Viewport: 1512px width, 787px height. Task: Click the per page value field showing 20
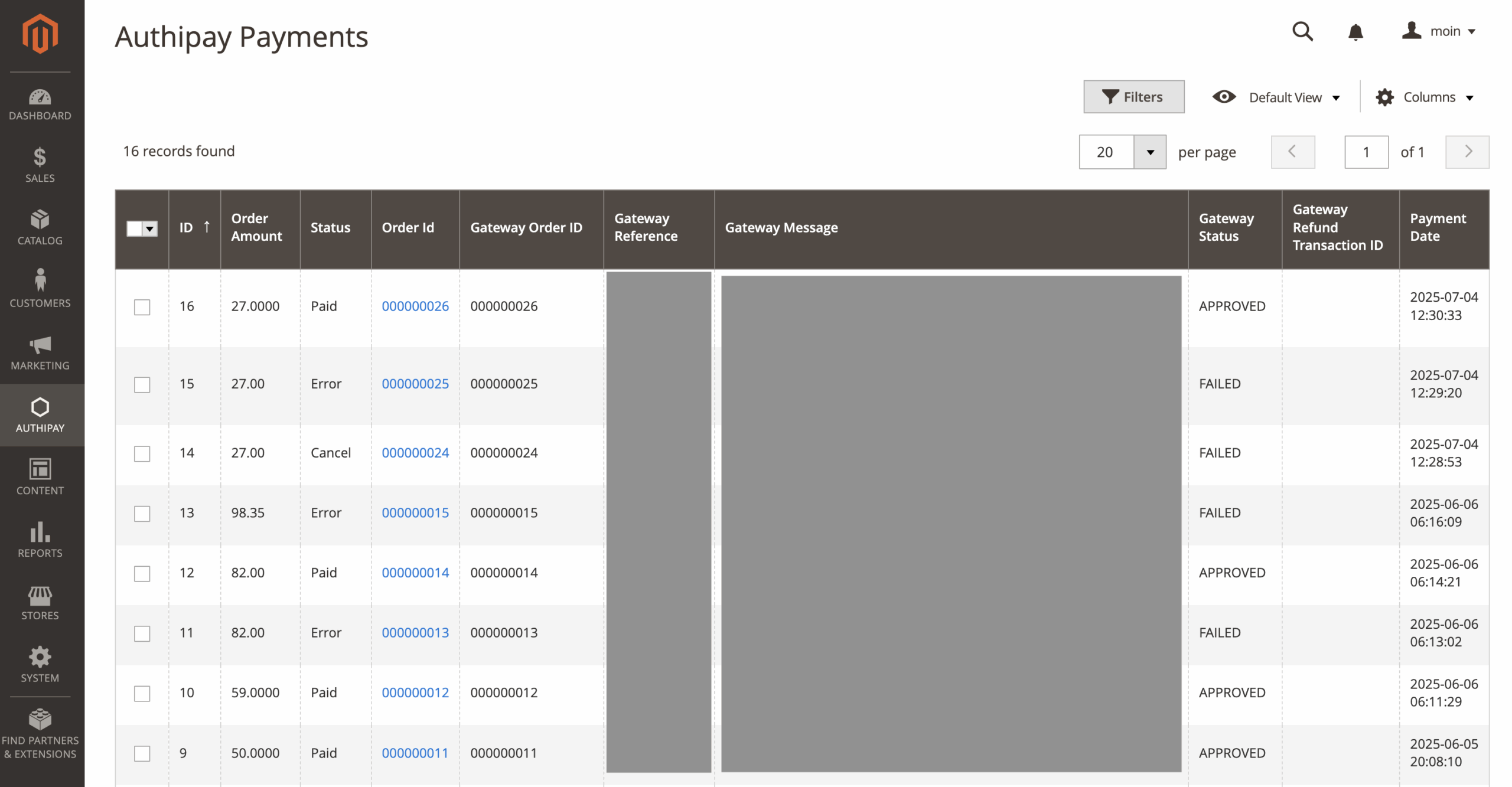pyautogui.click(x=1106, y=152)
